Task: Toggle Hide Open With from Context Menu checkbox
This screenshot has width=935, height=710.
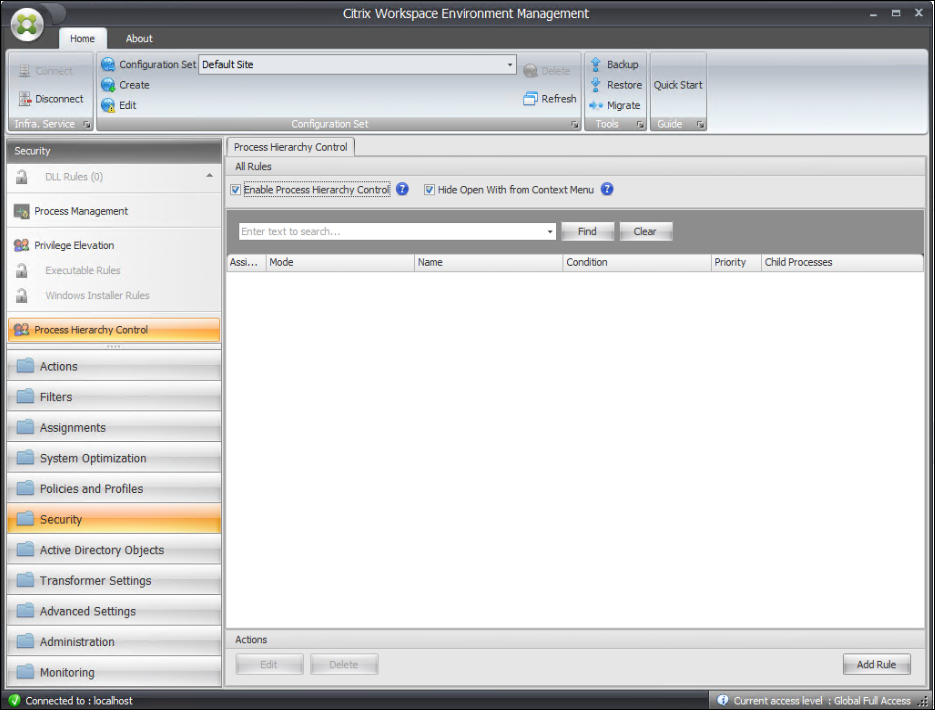Action: pos(429,190)
